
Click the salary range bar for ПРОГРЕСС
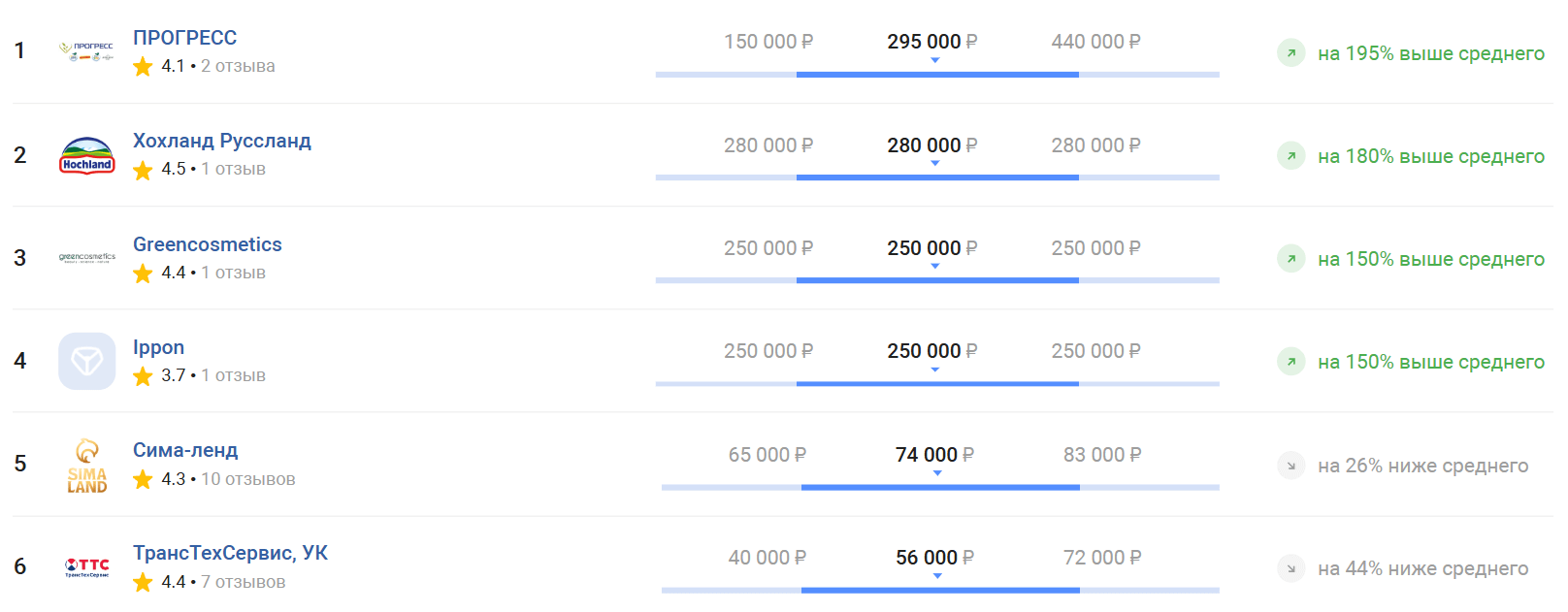pos(937,75)
